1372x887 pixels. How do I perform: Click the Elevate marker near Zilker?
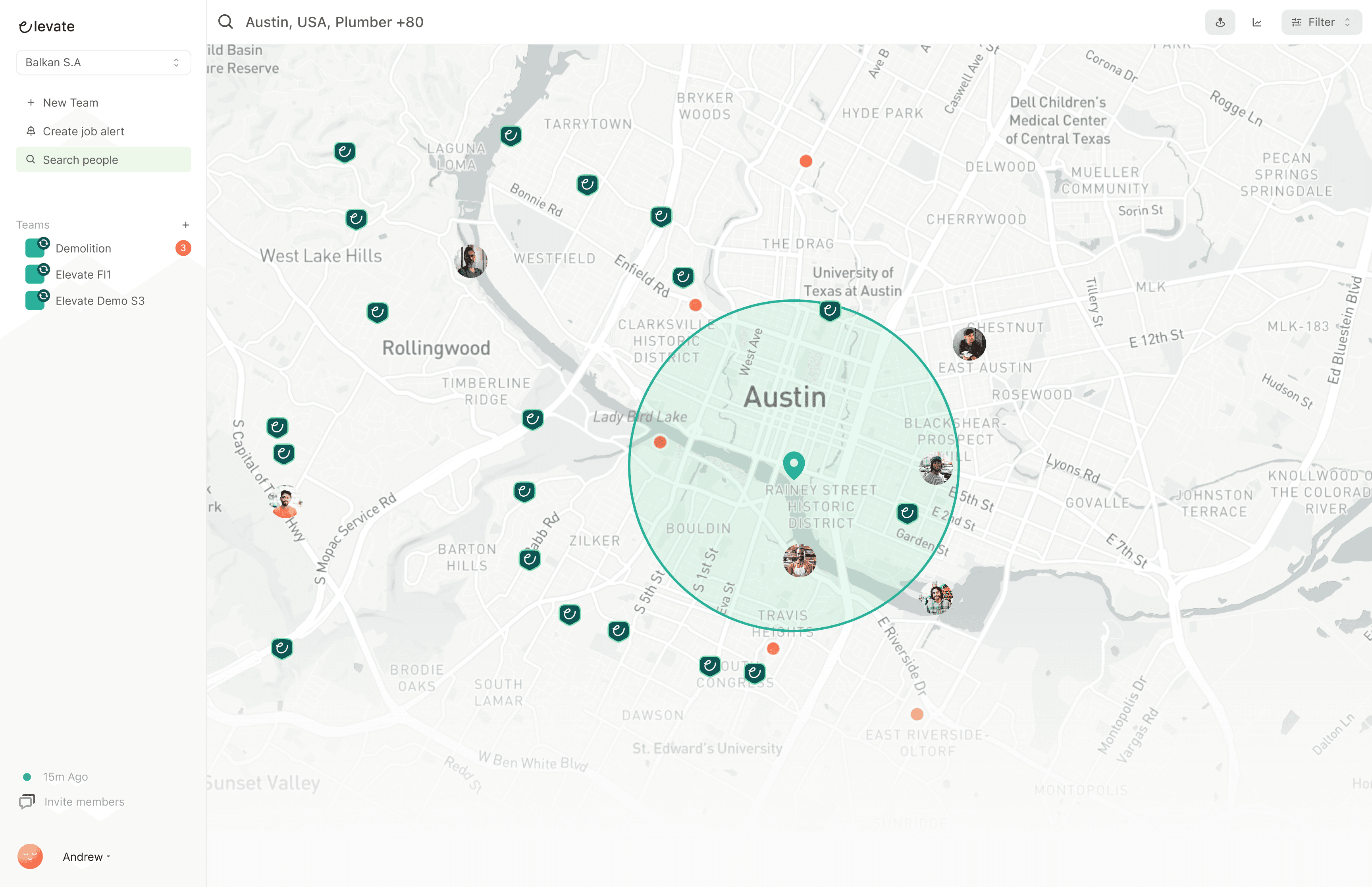[x=530, y=559]
